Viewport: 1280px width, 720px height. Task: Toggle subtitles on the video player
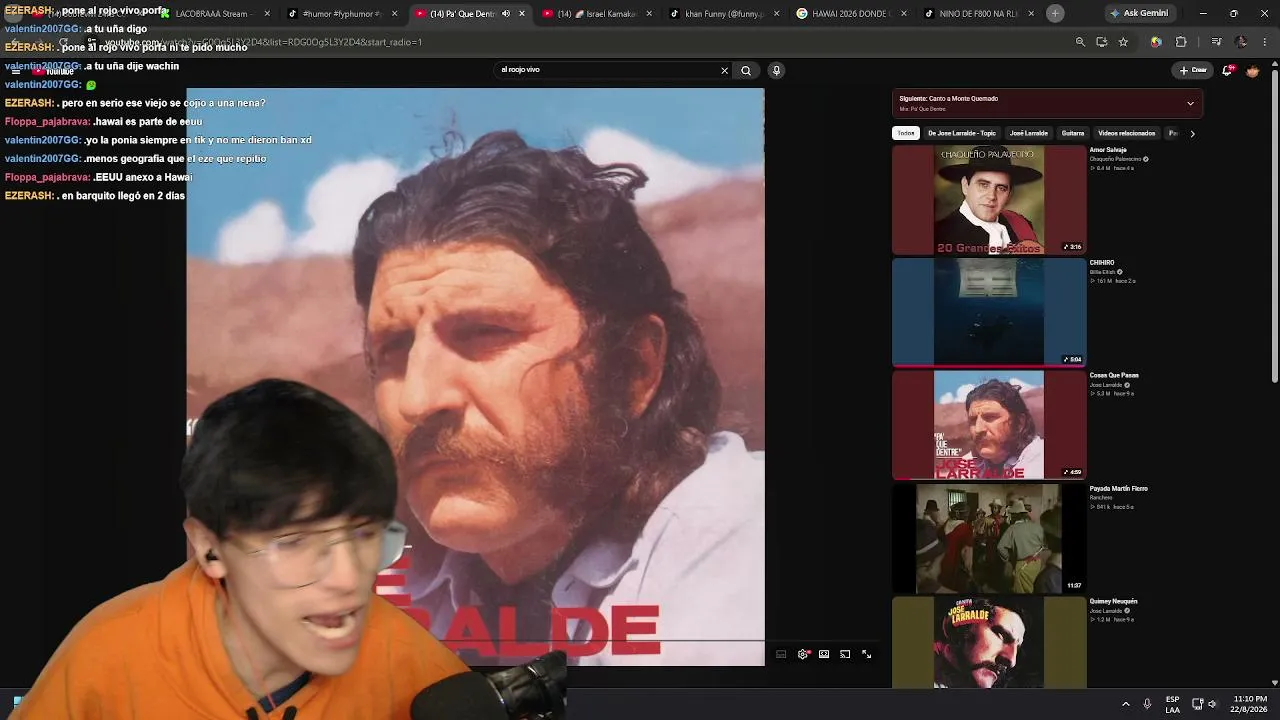(781, 654)
